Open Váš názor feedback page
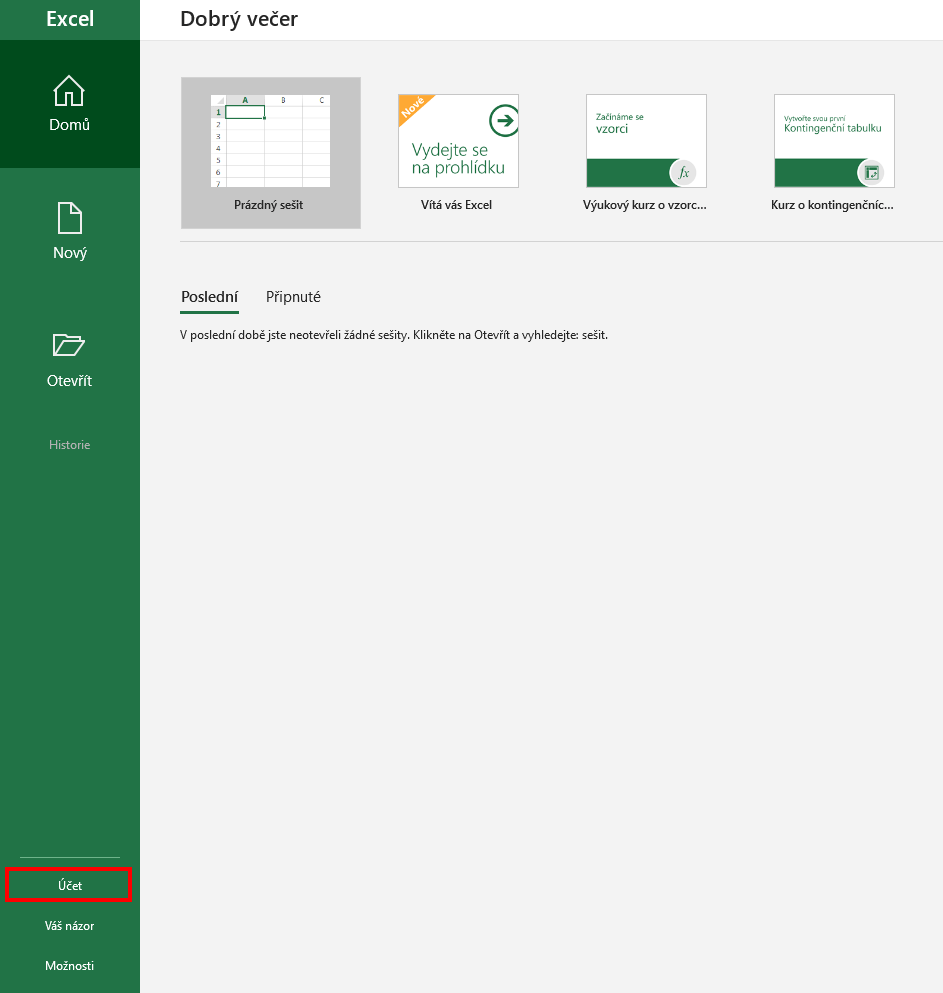 point(70,926)
